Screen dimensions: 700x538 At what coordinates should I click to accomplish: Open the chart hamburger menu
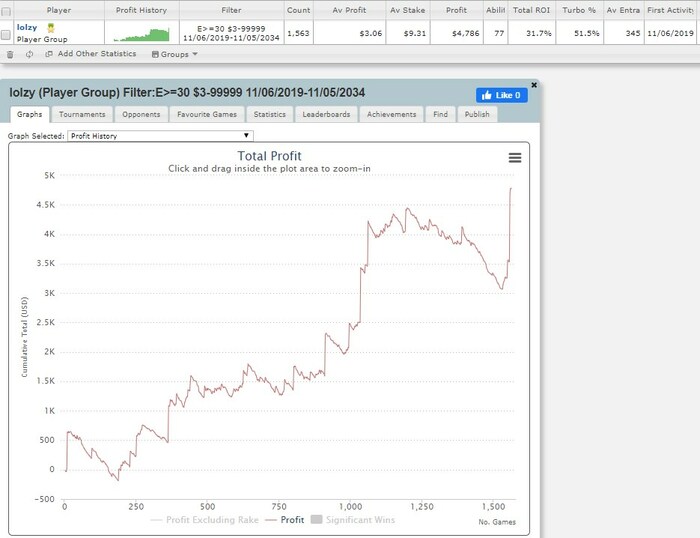click(x=515, y=158)
